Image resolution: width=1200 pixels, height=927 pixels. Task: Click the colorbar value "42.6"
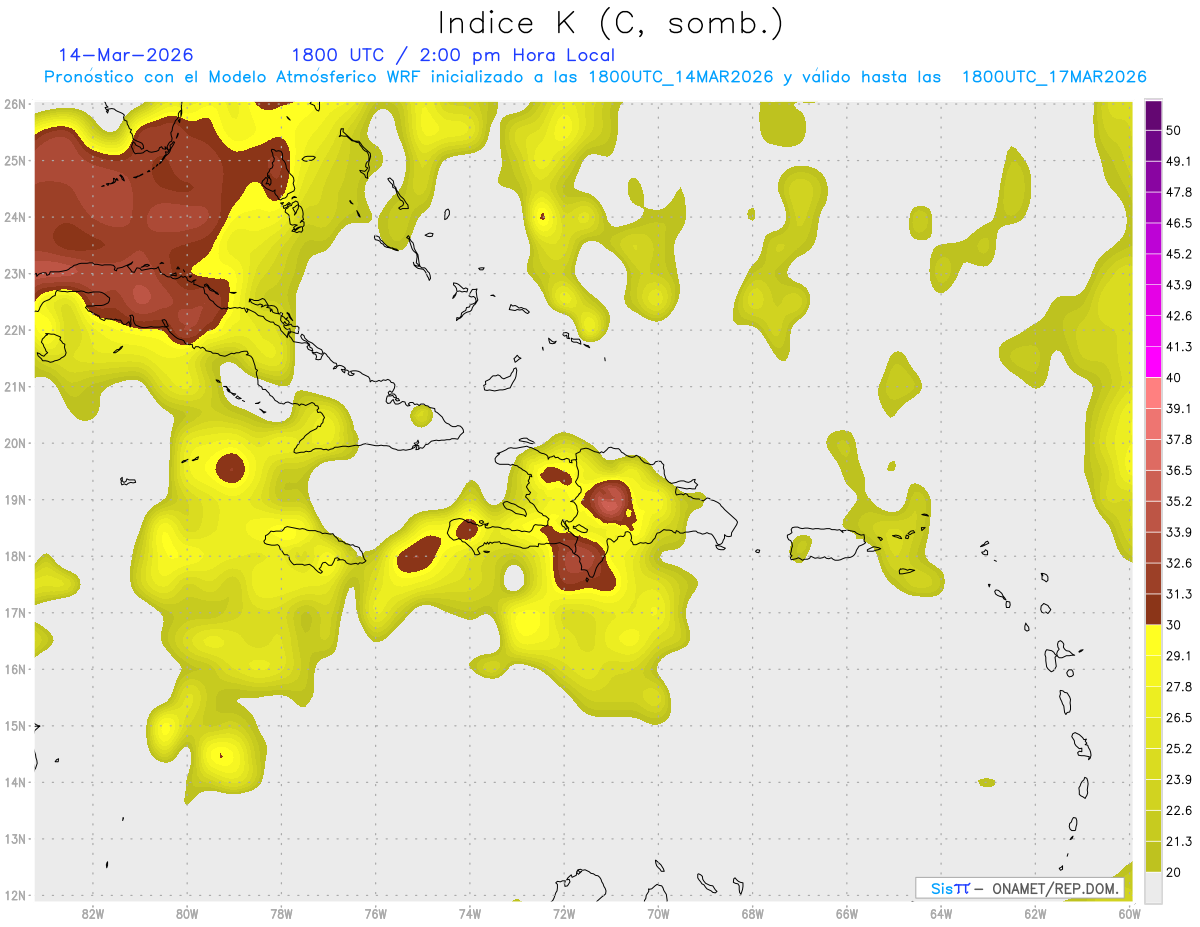click(x=1178, y=316)
